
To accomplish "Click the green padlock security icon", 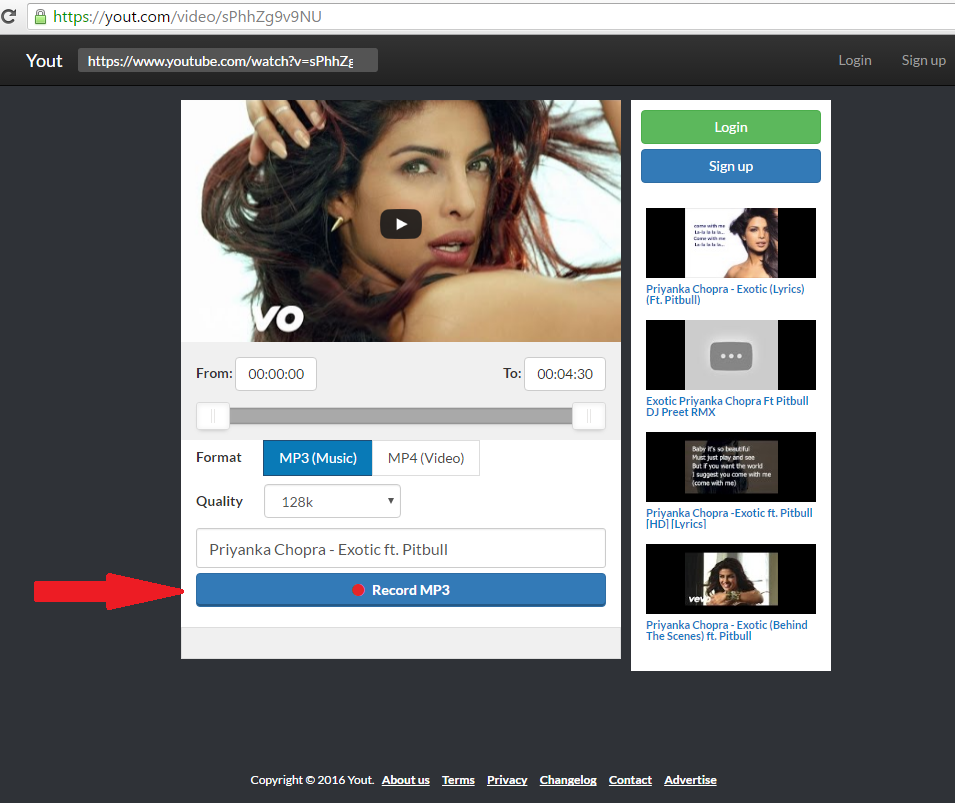I will tap(40, 17).
